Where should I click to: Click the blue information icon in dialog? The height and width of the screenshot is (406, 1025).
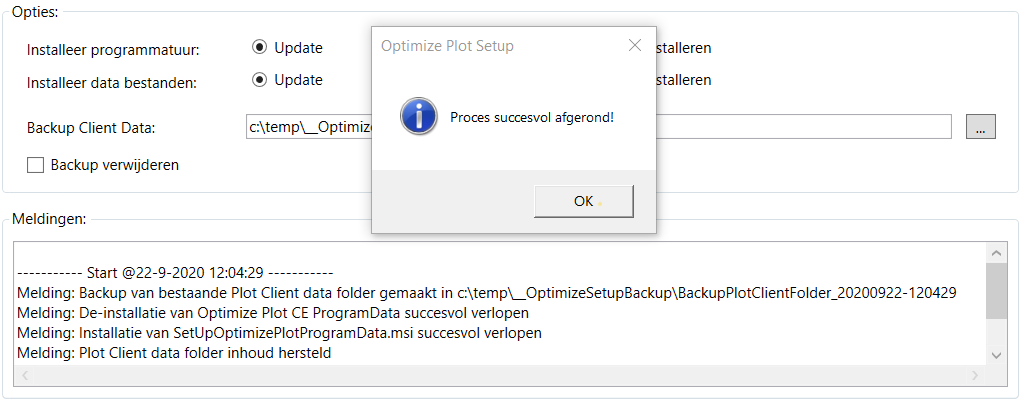418,117
